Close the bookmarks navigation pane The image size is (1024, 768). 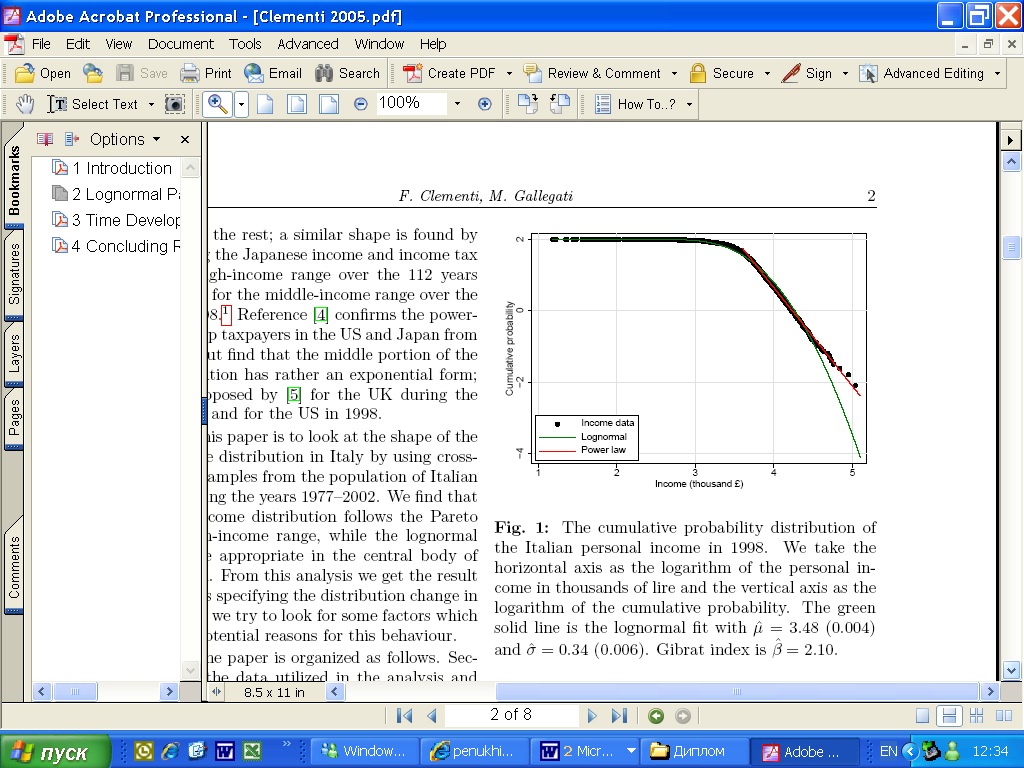(185, 139)
